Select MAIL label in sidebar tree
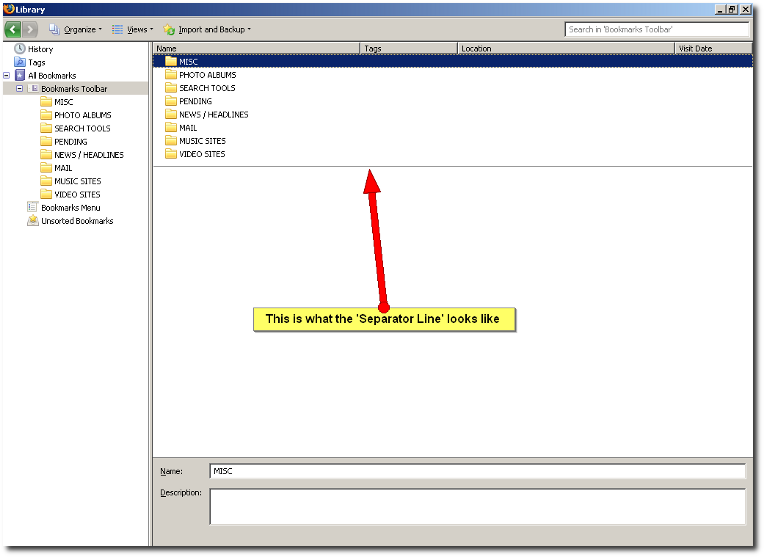 click(x=63, y=168)
